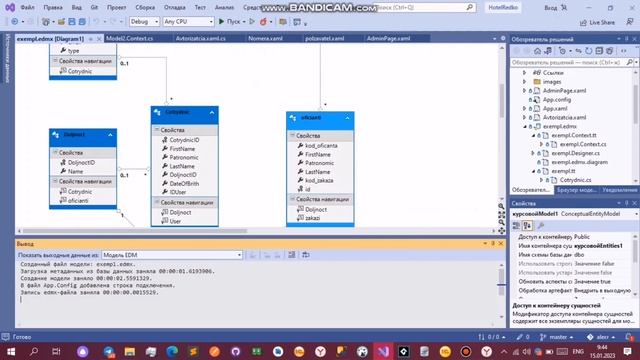Click the Save All toolbar icon

[x=82, y=22]
